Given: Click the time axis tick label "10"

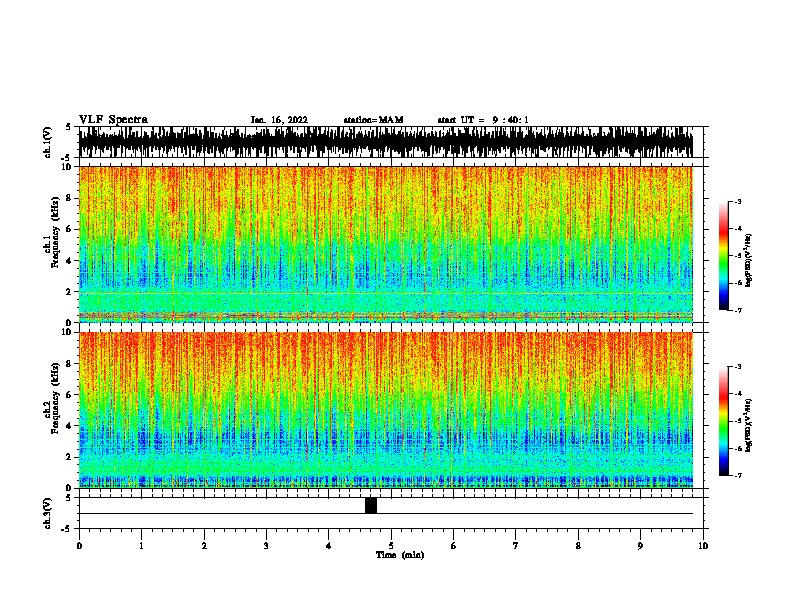Looking at the screenshot, I should [x=703, y=546].
